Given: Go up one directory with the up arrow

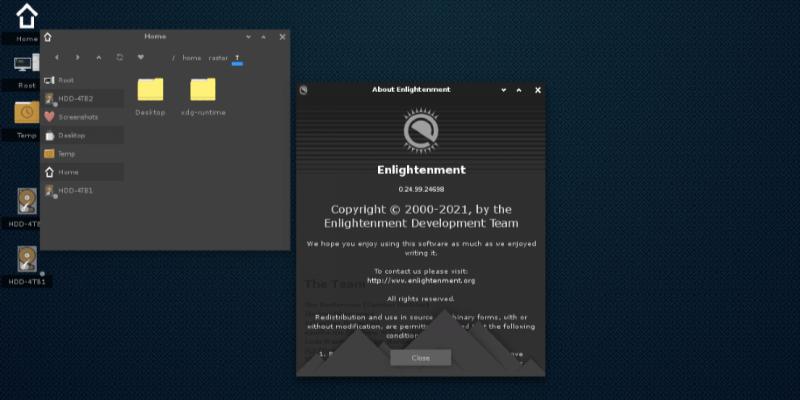Looking at the screenshot, I should click(98, 57).
